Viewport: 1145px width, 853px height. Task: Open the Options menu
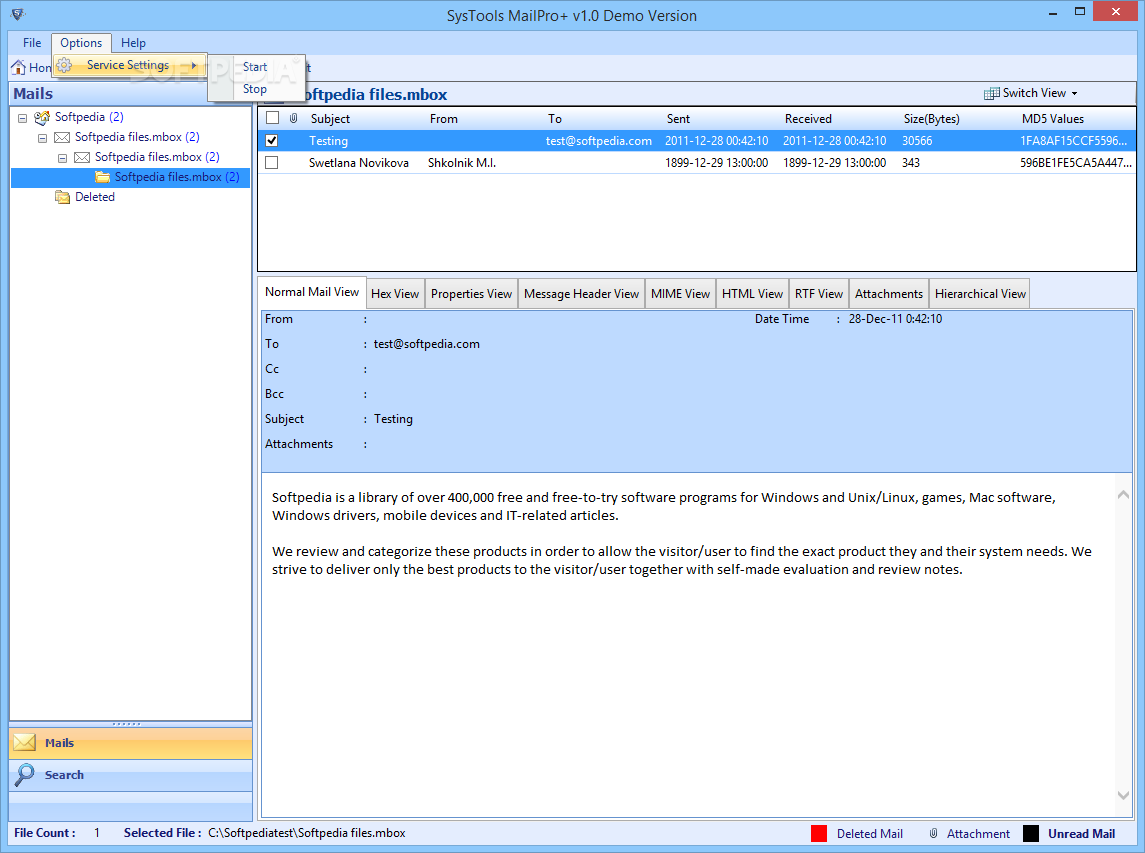pos(81,42)
